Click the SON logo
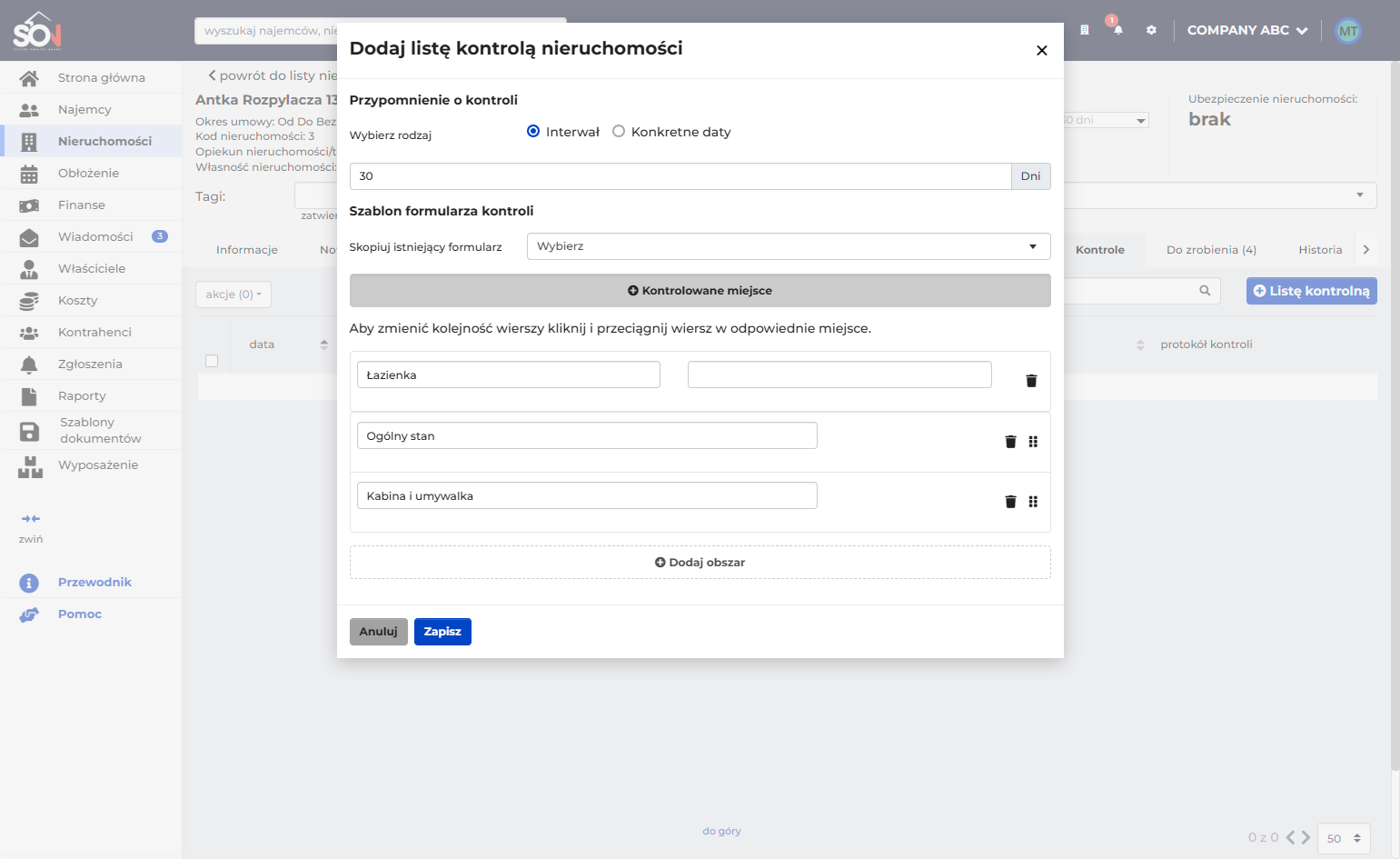The width and height of the screenshot is (1400, 859). pos(37,30)
